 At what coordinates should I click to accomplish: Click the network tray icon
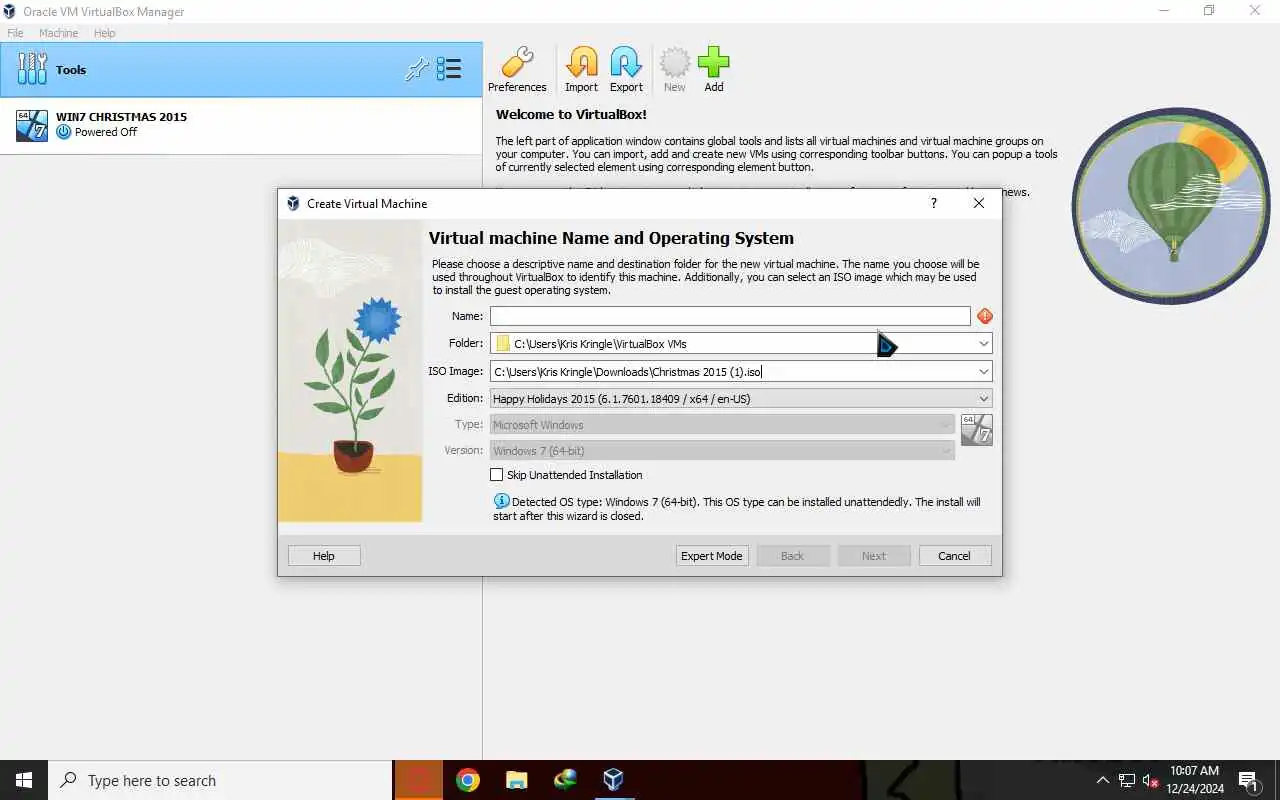point(1126,780)
